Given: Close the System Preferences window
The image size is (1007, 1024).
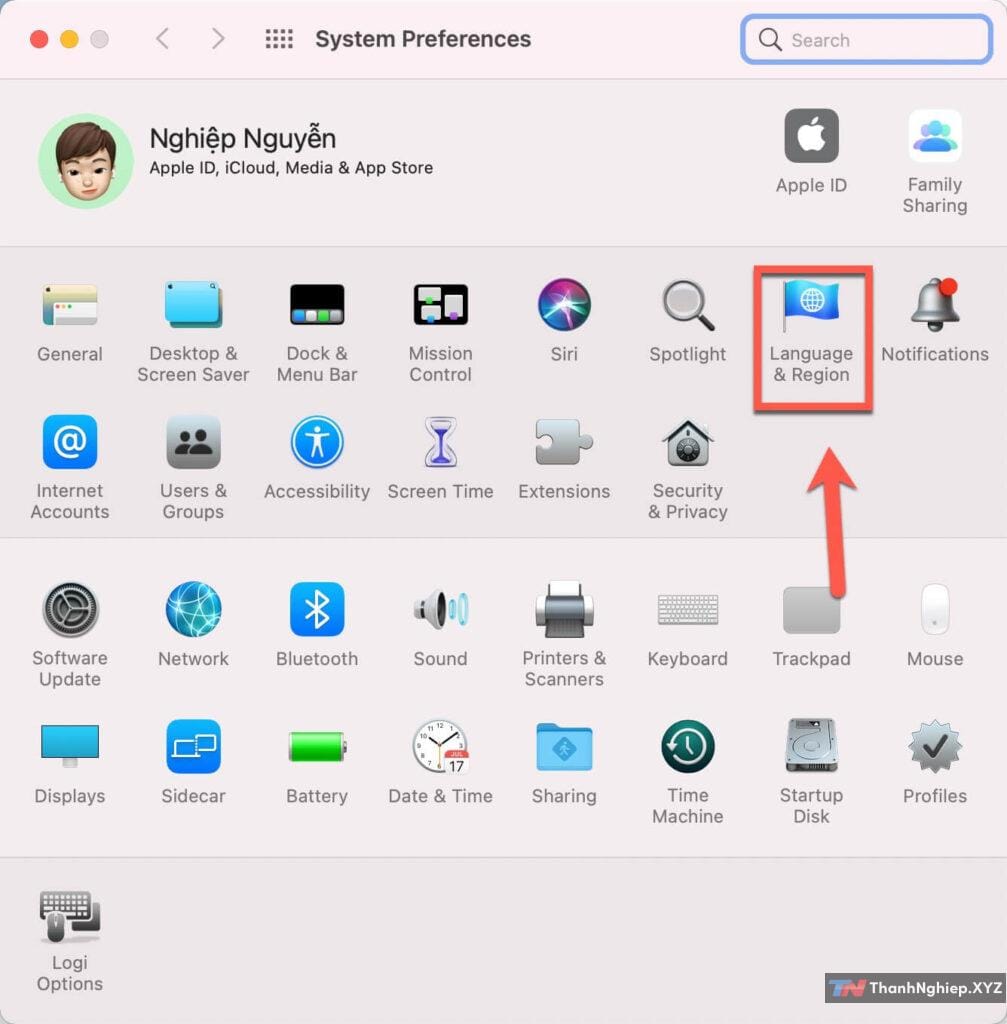Looking at the screenshot, I should (39, 39).
